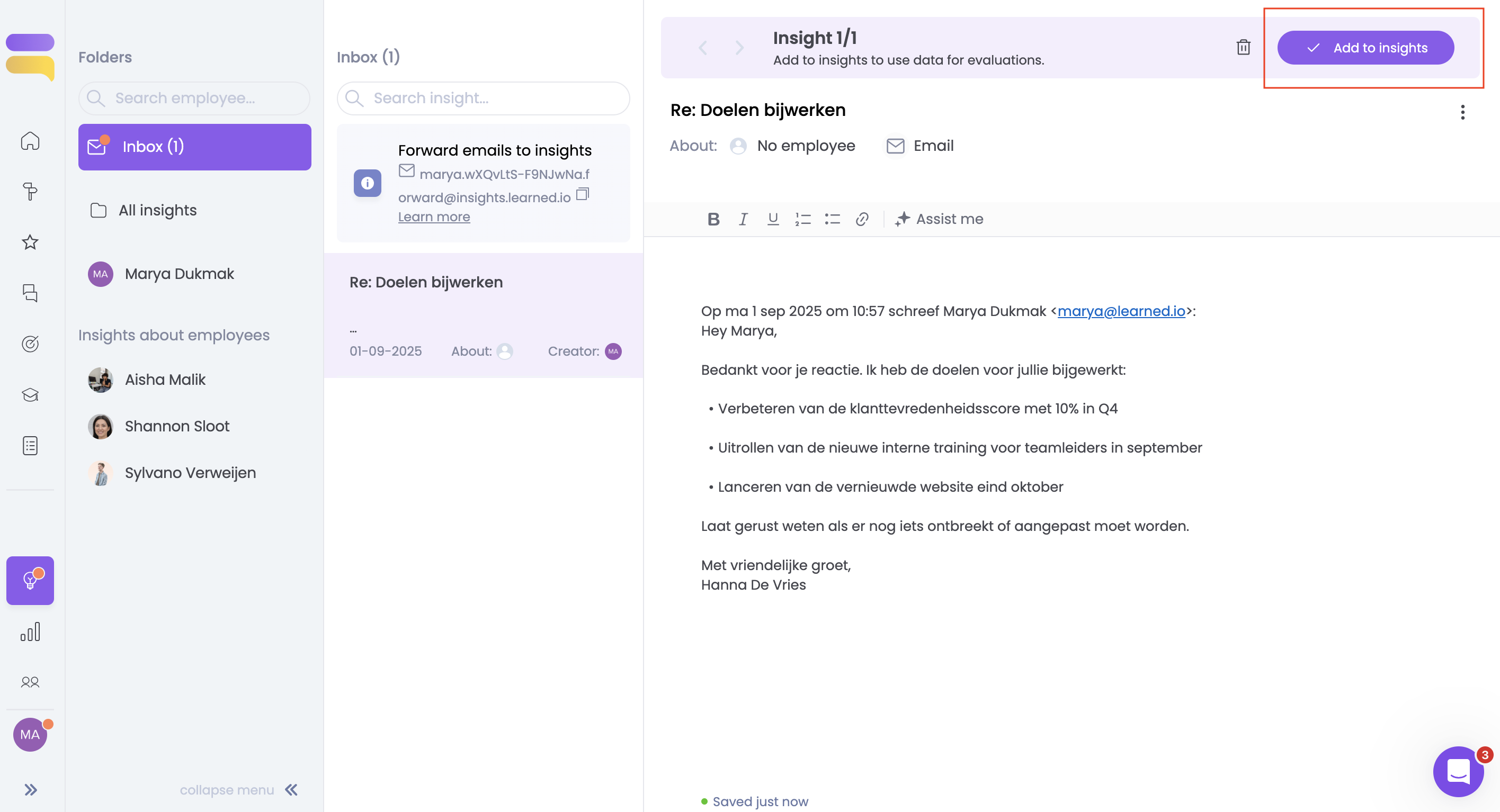Click the trash icon to delete insight
The image size is (1500, 812).
[x=1243, y=47]
